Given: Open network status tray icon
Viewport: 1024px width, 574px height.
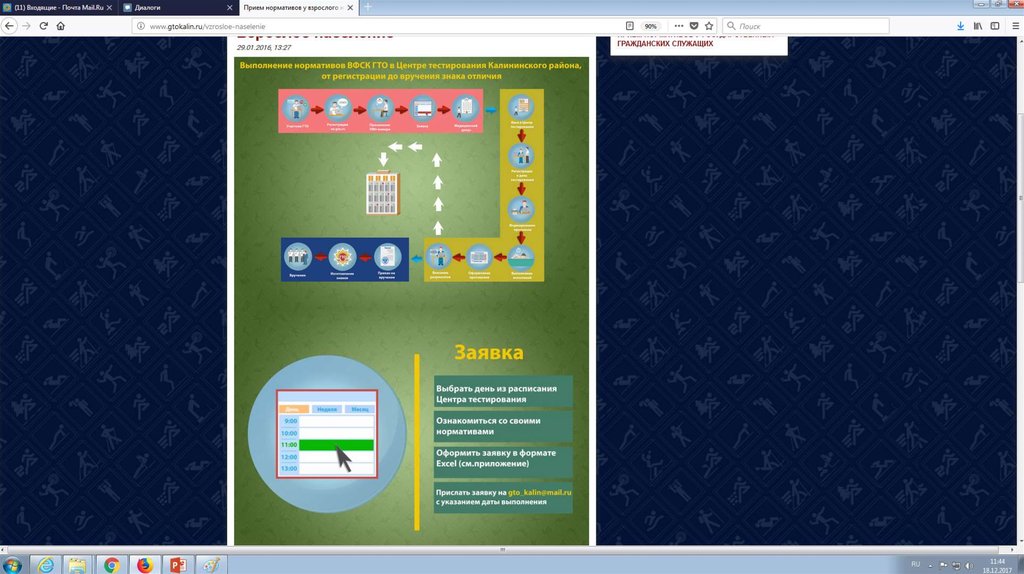Looking at the screenshot, I should coord(956,566).
